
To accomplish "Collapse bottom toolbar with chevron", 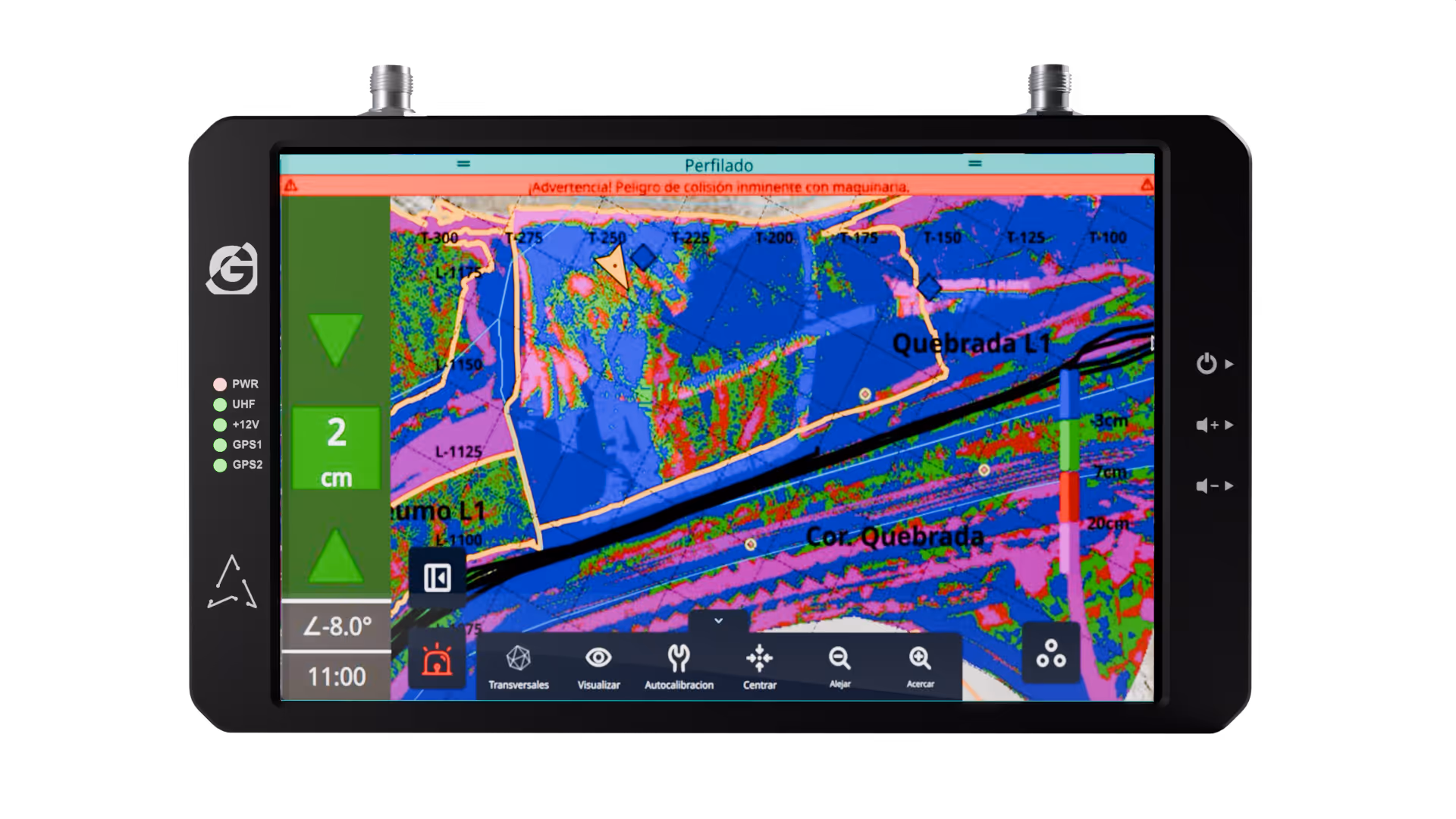I will (x=718, y=621).
